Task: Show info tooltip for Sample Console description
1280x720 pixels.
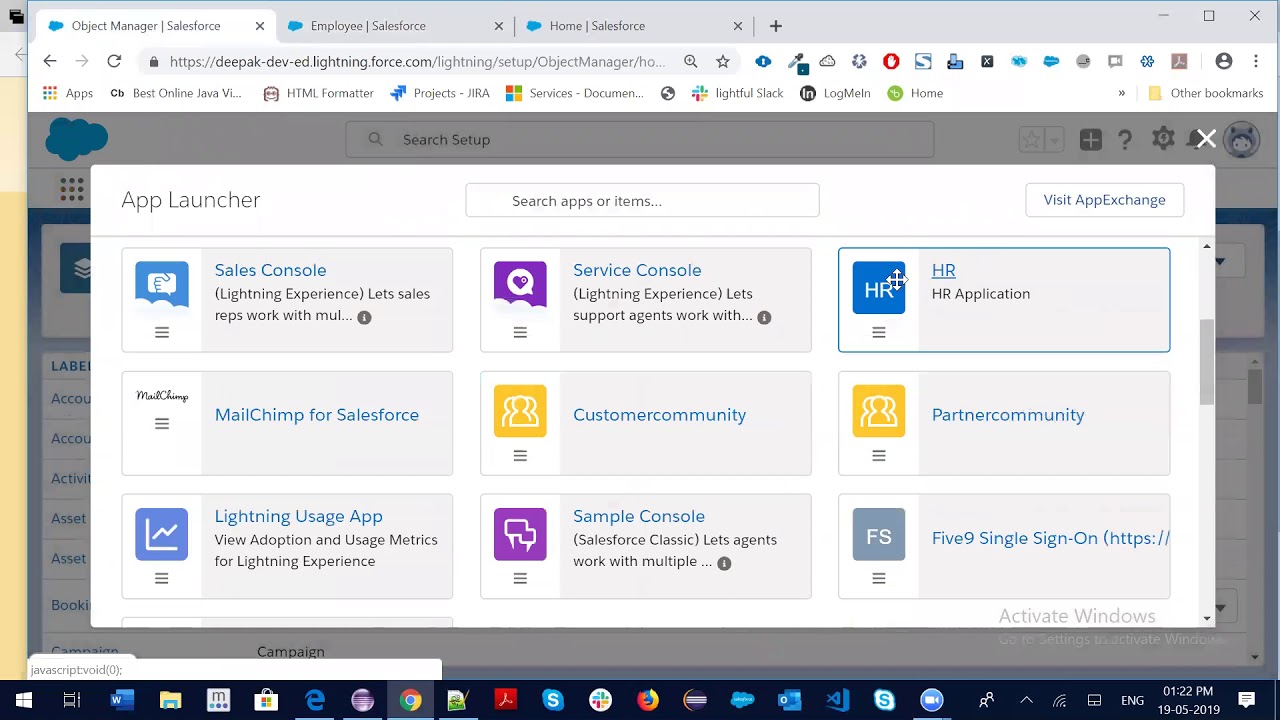Action: point(724,563)
